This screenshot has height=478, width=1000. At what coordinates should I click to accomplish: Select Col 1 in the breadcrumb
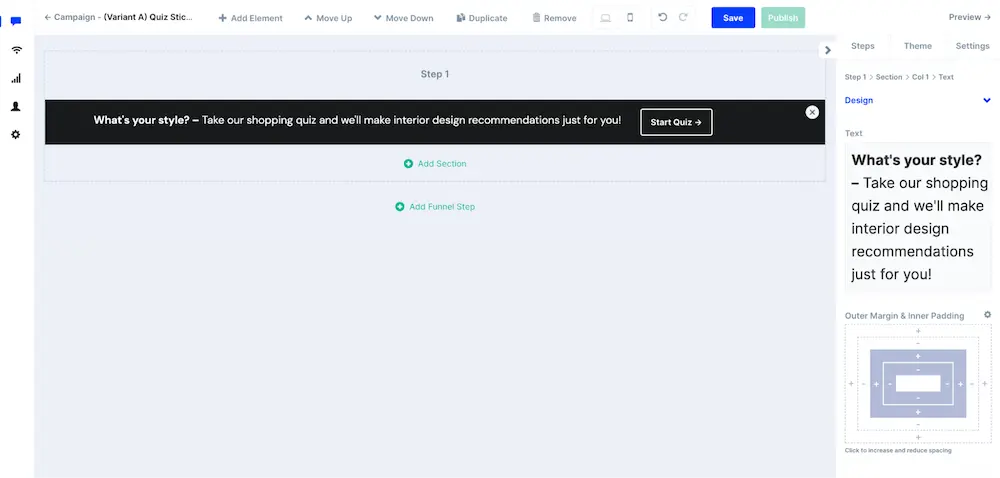(x=920, y=77)
